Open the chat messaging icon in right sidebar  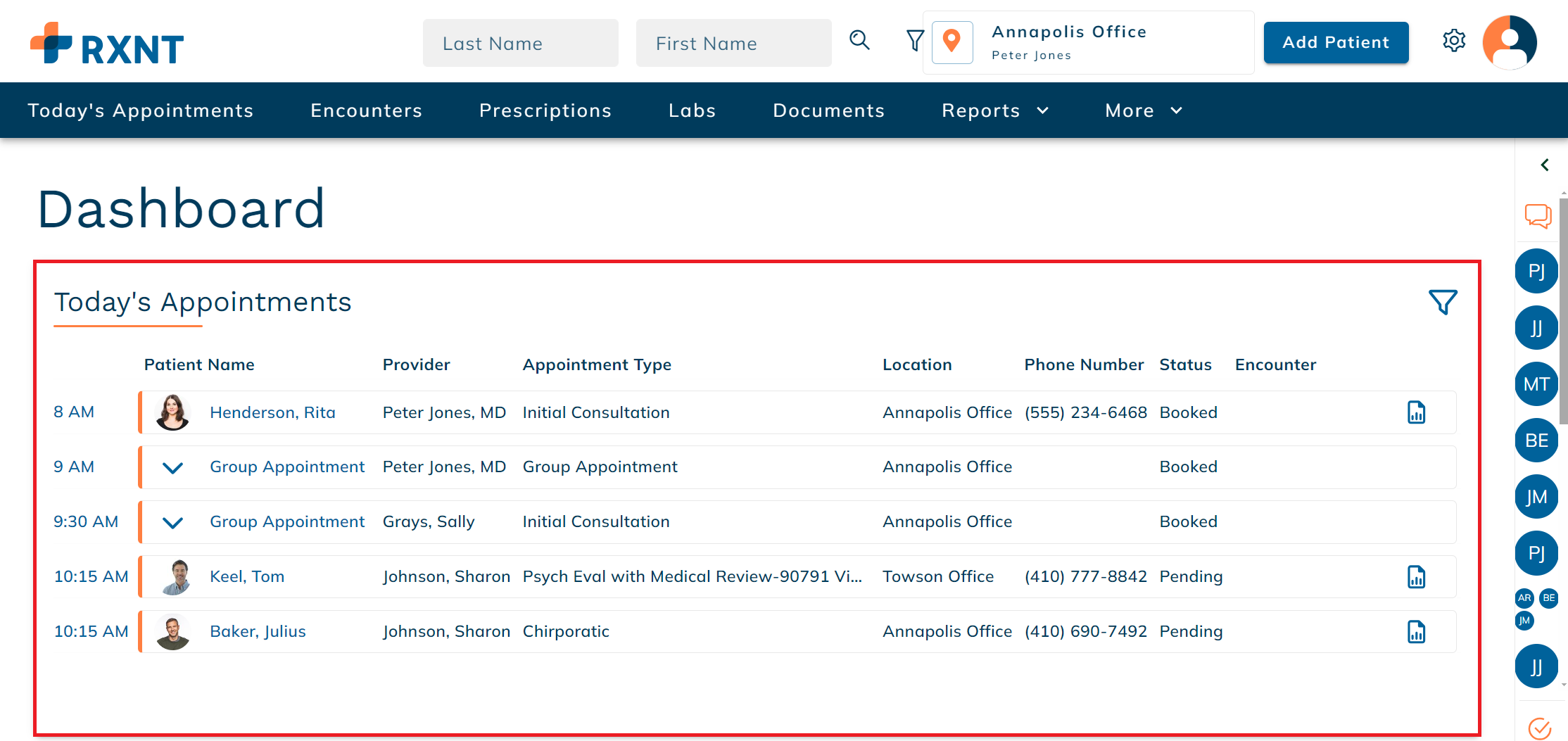click(x=1537, y=217)
